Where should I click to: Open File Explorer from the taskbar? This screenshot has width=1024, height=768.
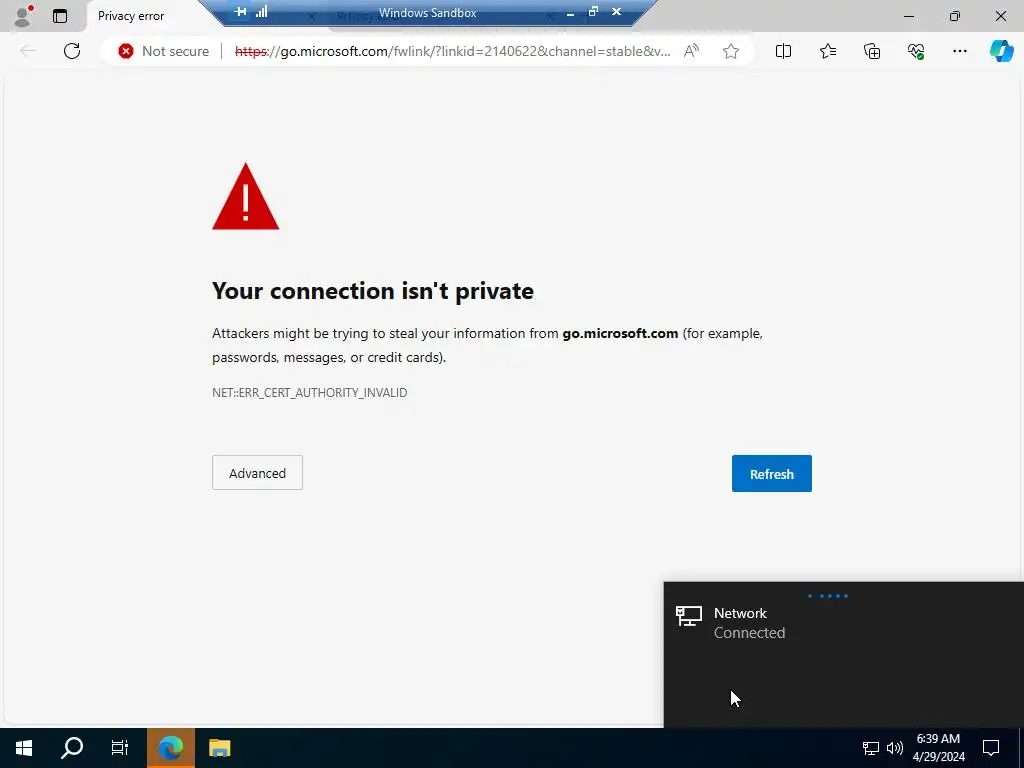point(219,748)
